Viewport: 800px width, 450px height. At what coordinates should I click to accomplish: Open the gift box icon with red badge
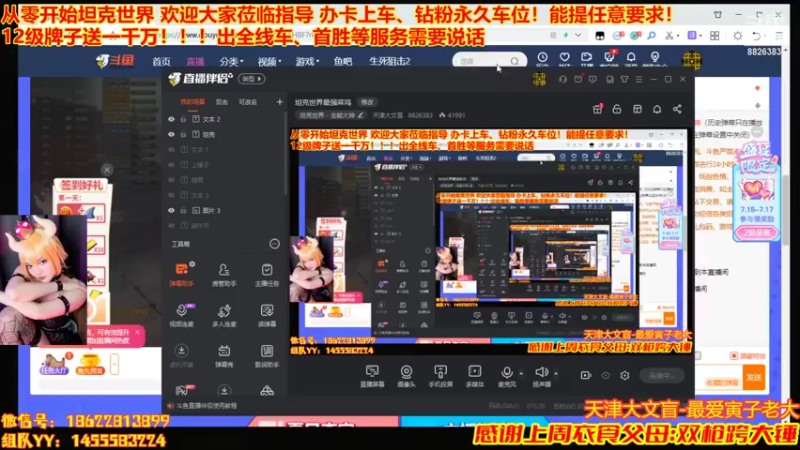(x=597, y=109)
